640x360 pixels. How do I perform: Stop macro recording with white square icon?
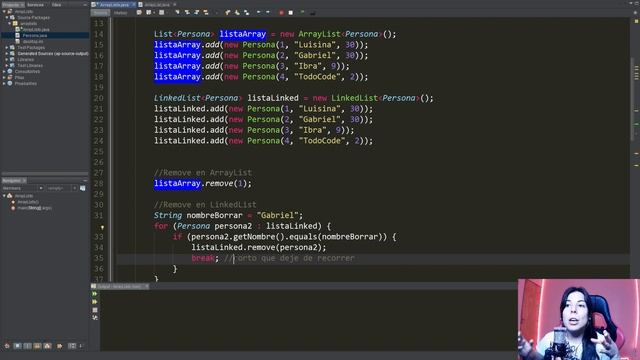point(291,13)
